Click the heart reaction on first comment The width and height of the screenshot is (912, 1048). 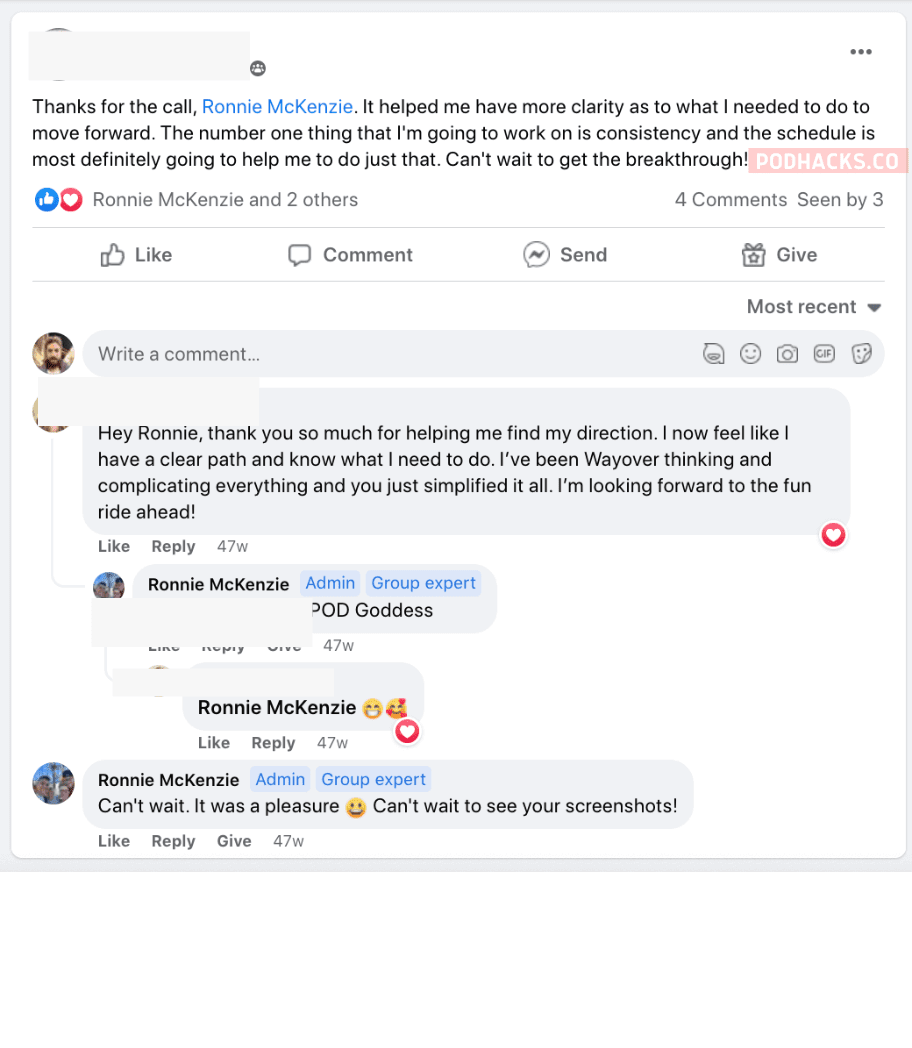coord(833,536)
